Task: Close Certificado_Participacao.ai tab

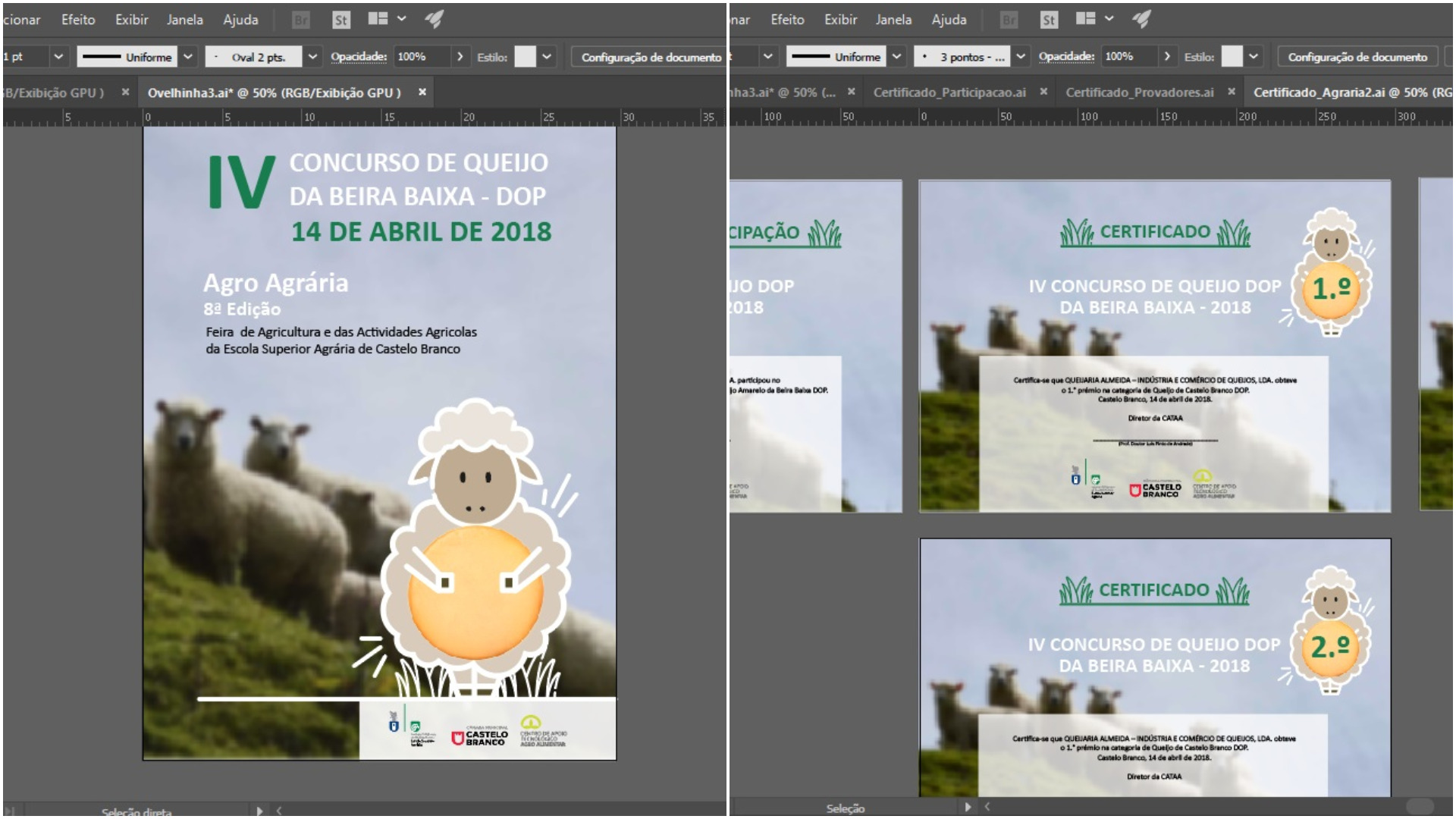Action: (1043, 92)
